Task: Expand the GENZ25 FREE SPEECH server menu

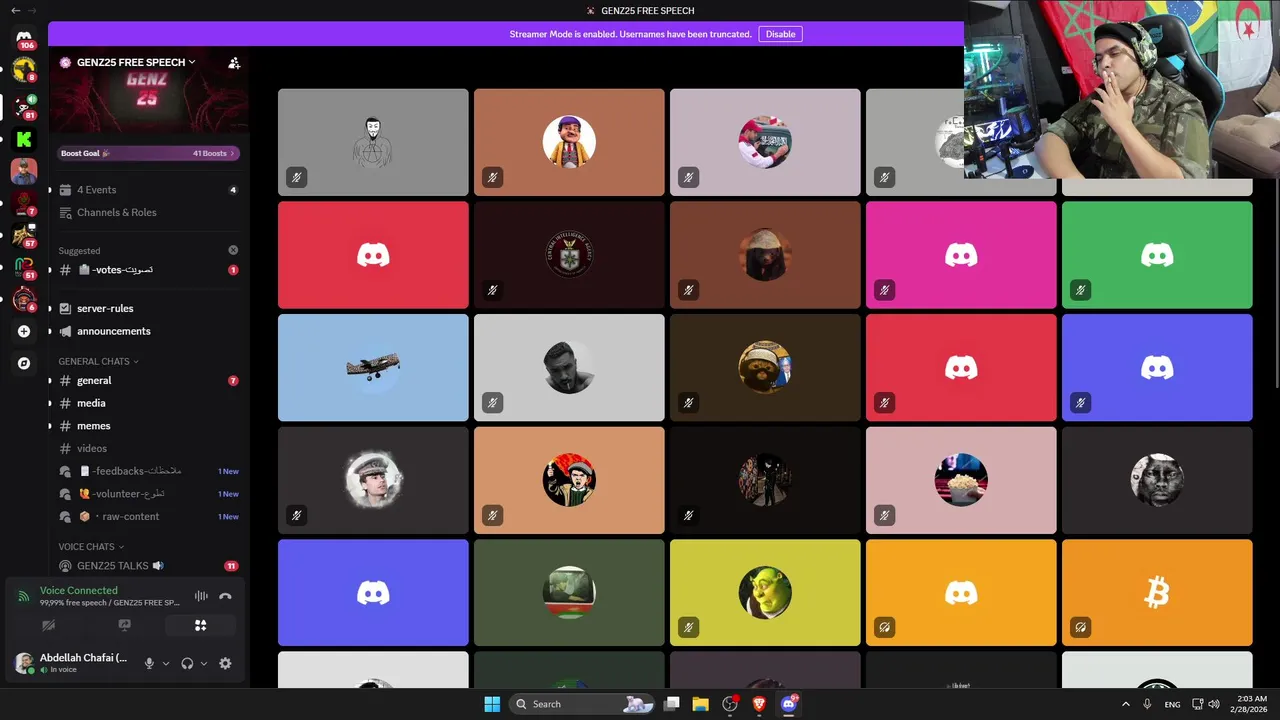Action: tap(136, 62)
